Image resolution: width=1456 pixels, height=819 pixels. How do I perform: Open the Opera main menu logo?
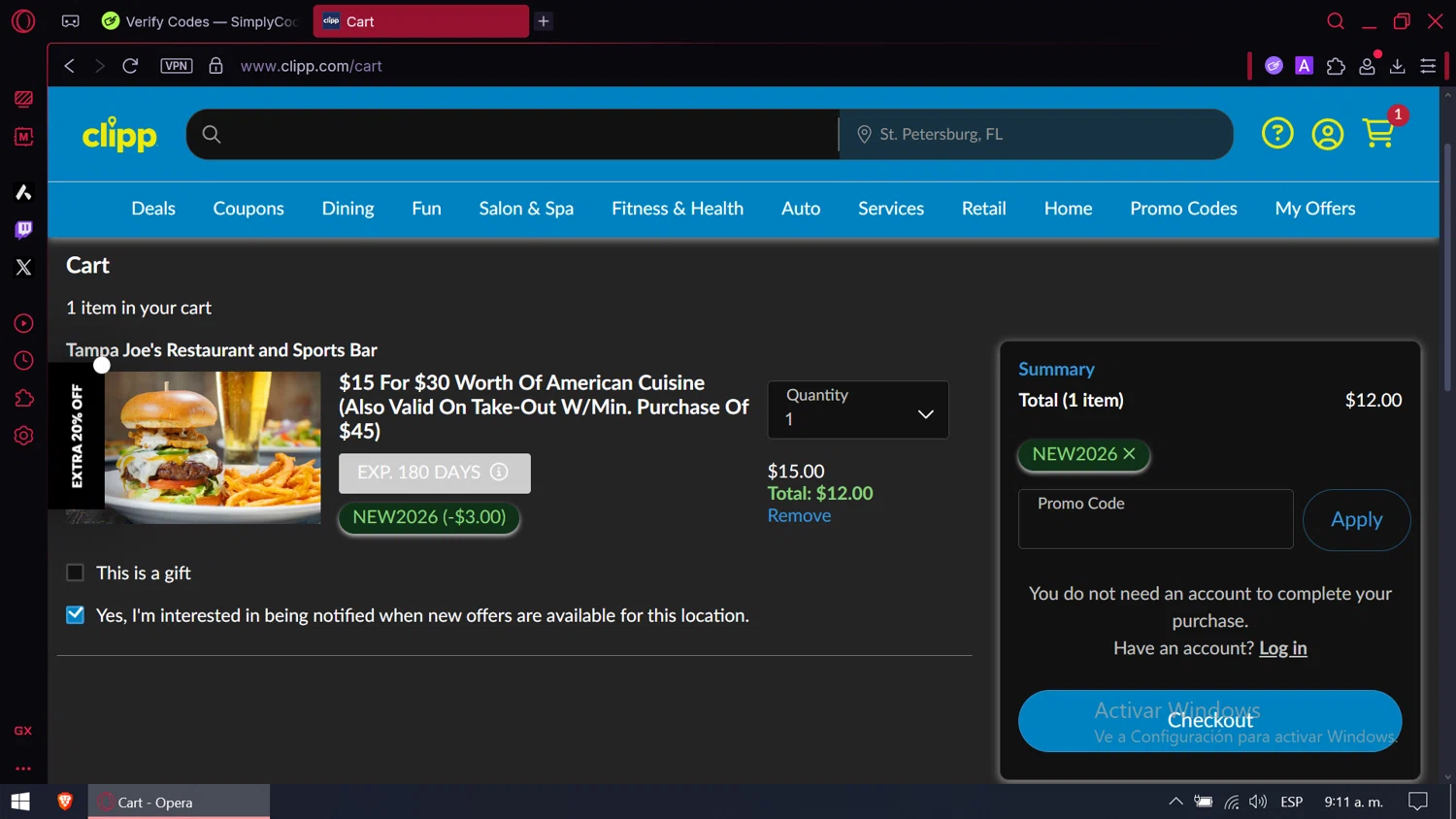point(23,20)
